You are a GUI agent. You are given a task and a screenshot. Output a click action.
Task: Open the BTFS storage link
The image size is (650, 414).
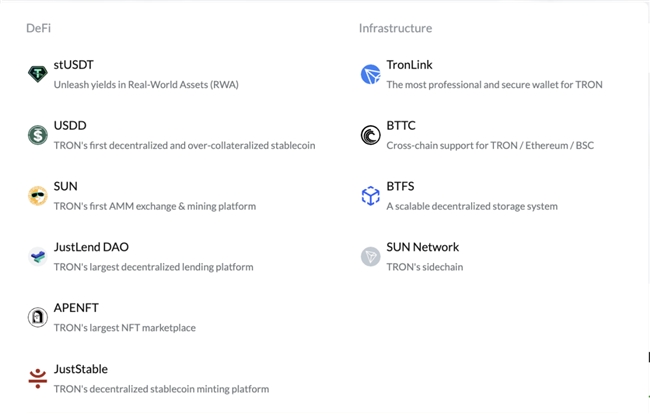400,186
